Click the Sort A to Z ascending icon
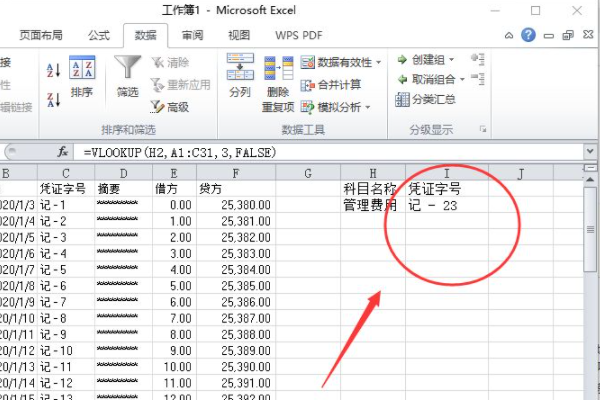Image resolution: width=600 pixels, height=400 pixels. point(53,69)
